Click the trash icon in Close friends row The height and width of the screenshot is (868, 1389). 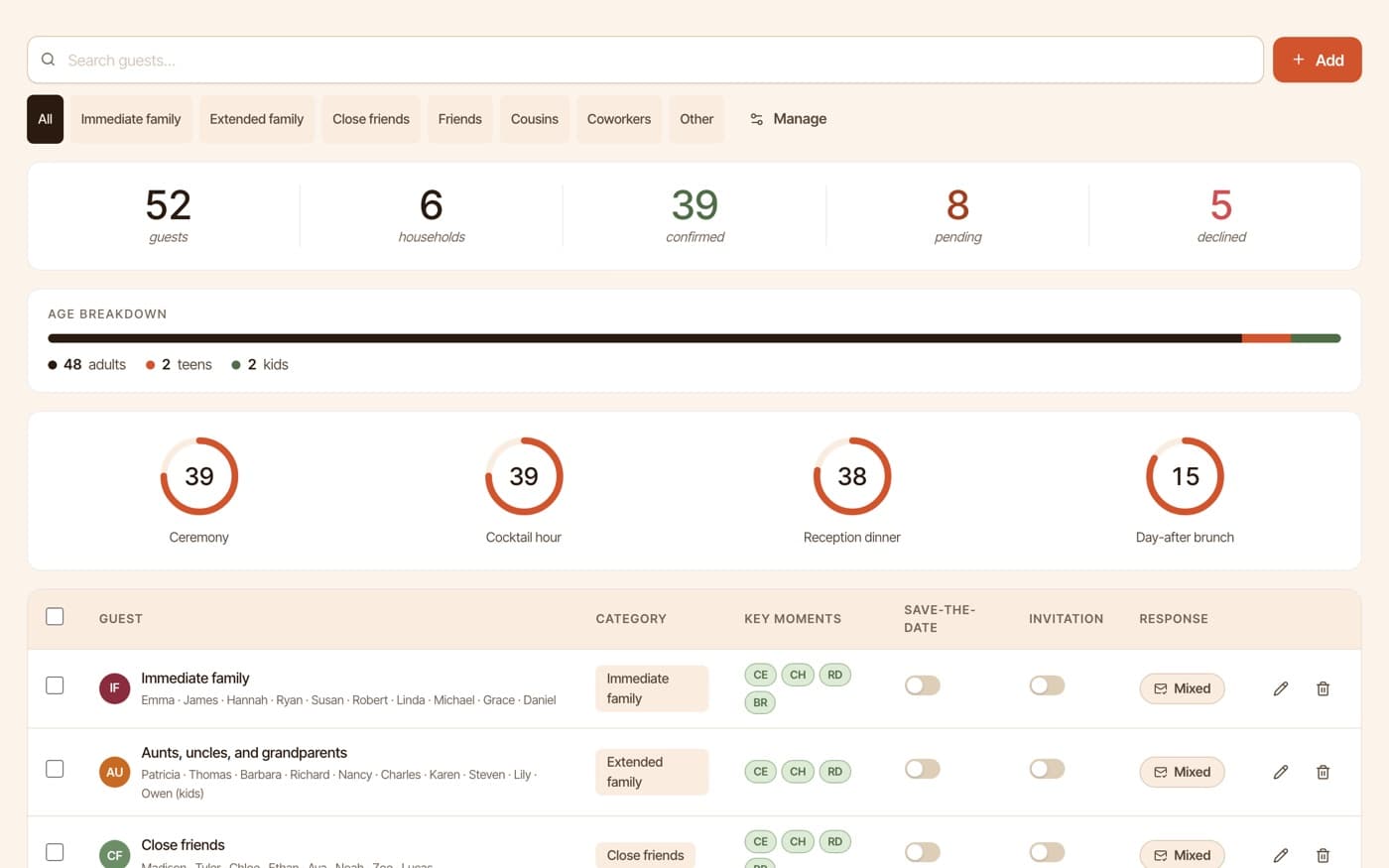(x=1323, y=855)
